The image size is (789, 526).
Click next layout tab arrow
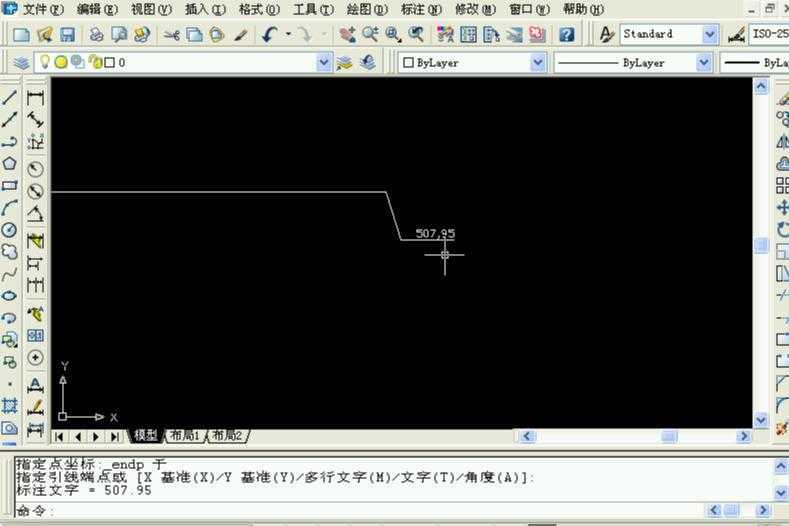point(96,436)
